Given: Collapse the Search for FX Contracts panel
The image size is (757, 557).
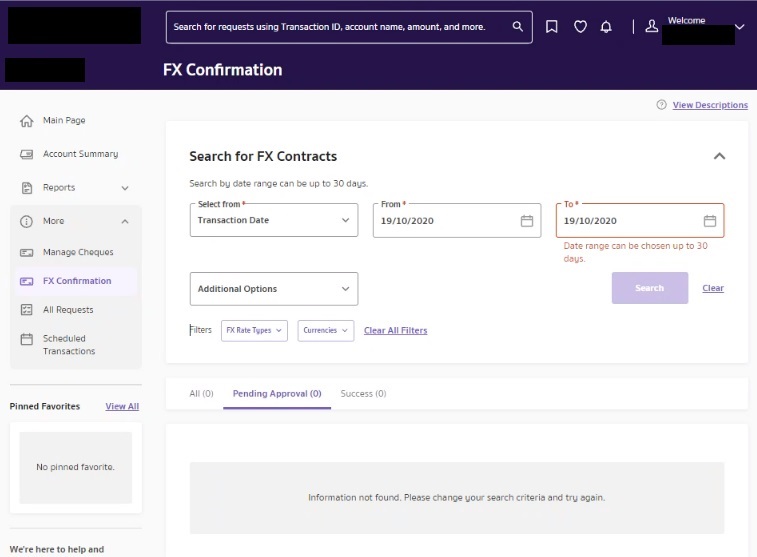Looking at the screenshot, I should [718, 156].
